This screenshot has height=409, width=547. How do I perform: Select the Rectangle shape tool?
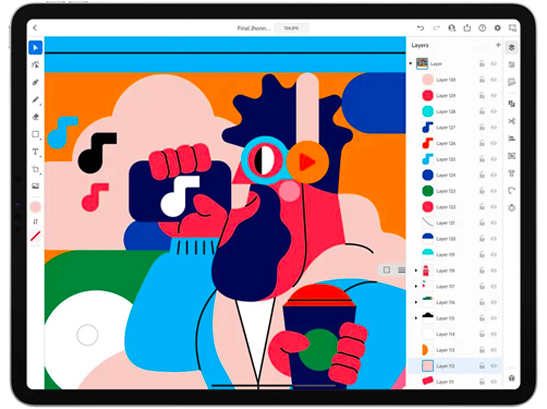coord(35,134)
